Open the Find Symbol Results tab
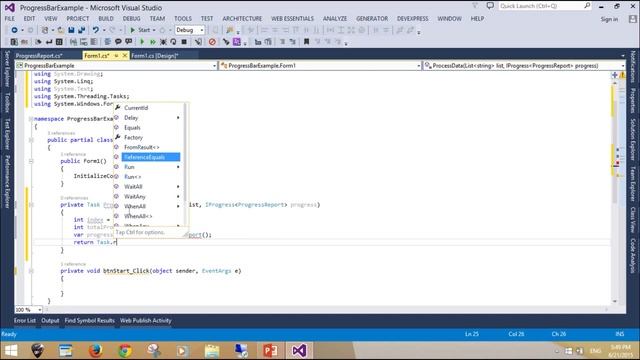This screenshot has width=640, height=360. point(89,320)
